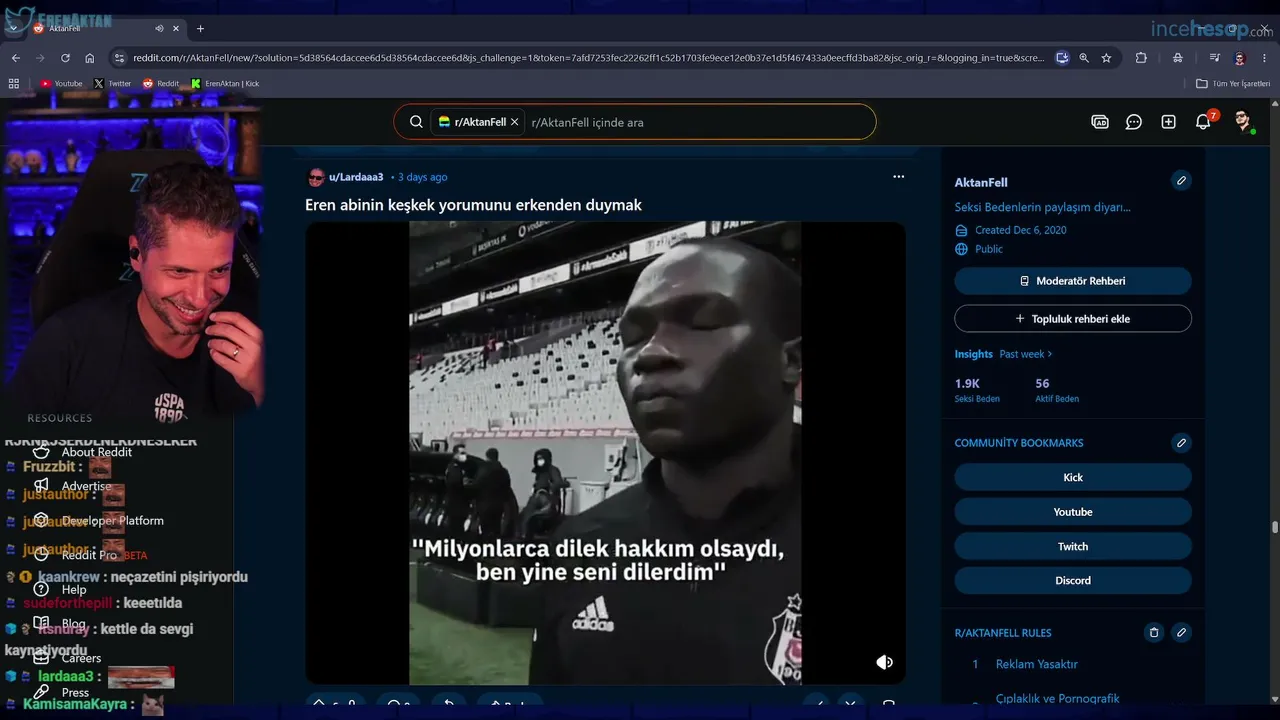Open the browser extensions puzzle icon
This screenshot has height=720, width=1280.
tap(1141, 58)
